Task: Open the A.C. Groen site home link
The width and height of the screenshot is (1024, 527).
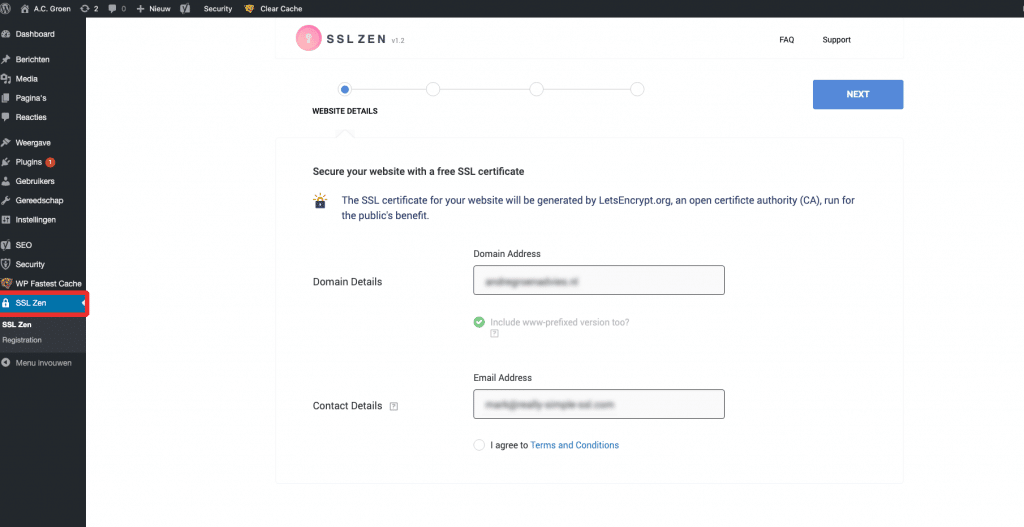Action: point(46,8)
